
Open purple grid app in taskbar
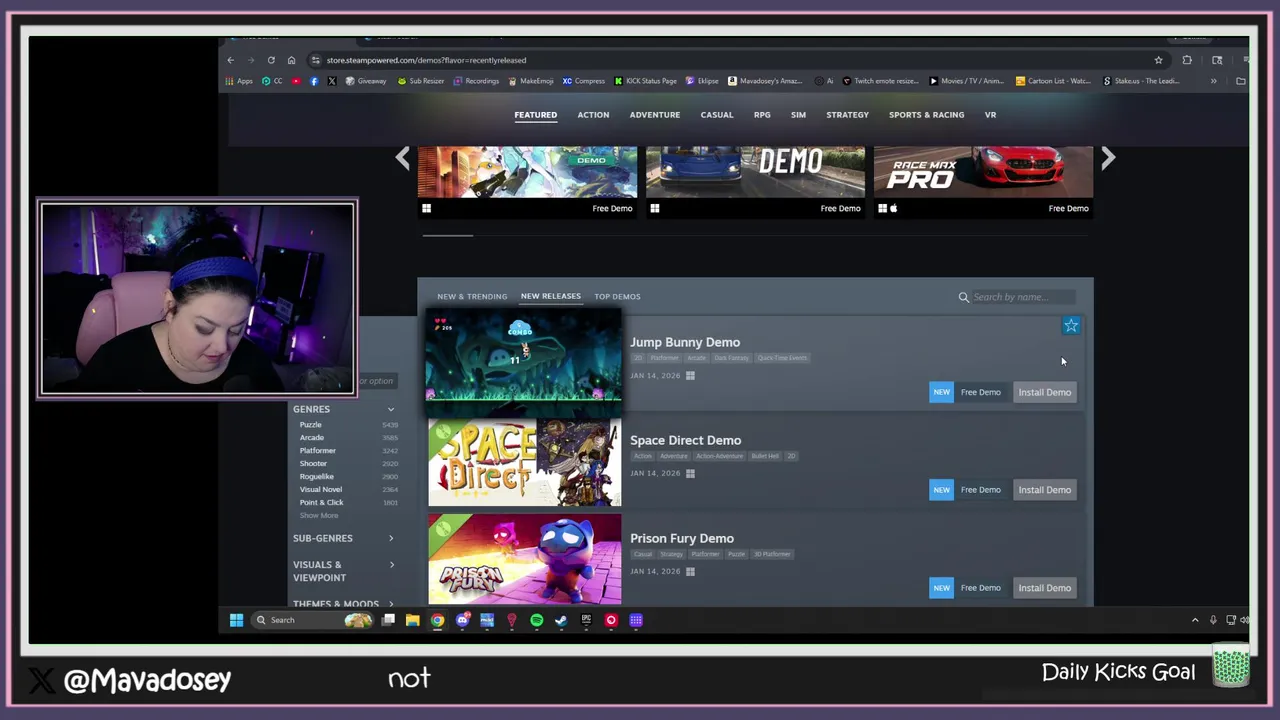pyautogui.click(x=636, y=620)
